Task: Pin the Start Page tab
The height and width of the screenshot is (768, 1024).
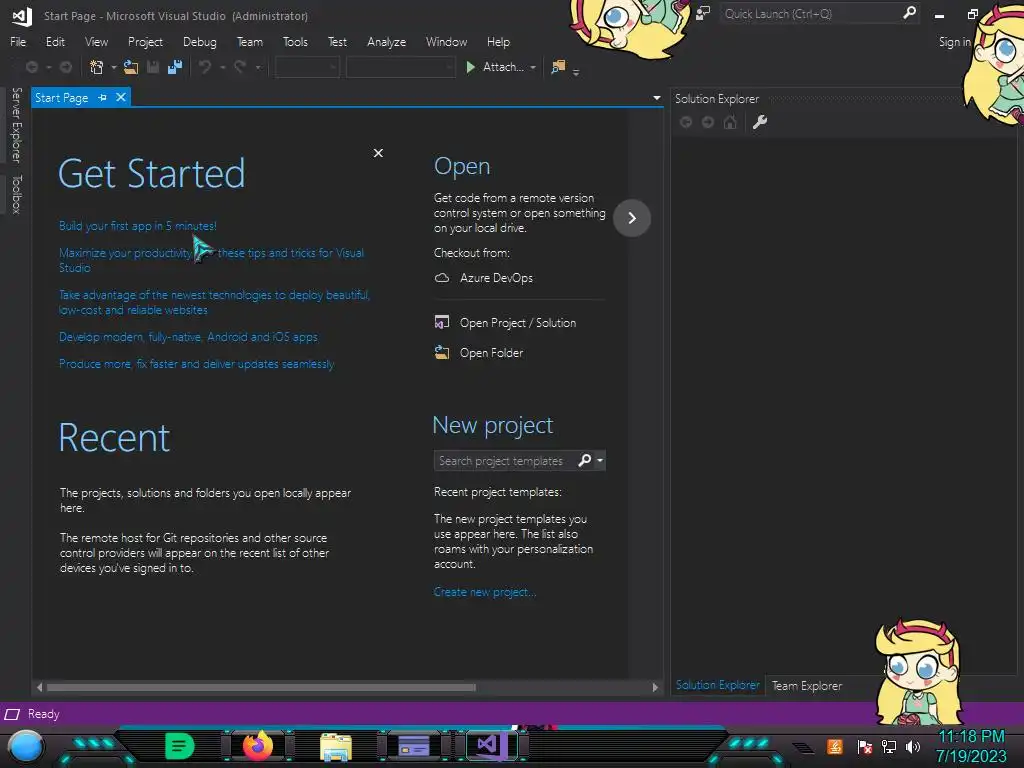Action: (103, 97)
